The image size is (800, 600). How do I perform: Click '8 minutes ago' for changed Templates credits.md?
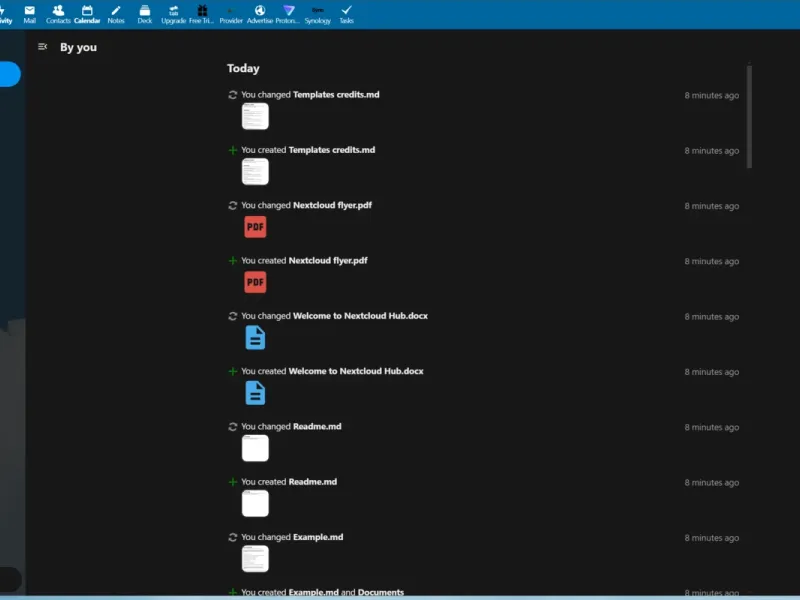click(x=712, y=95)
